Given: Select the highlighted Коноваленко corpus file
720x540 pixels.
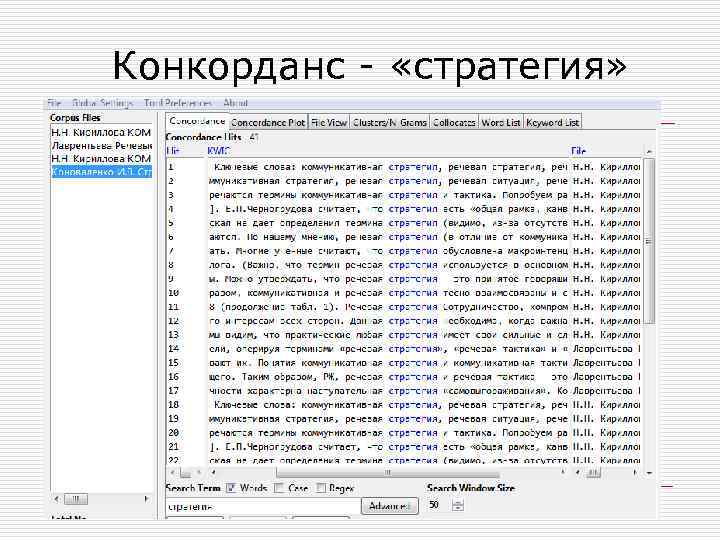Looking at the screenshot, I should [x=101, y=172].
